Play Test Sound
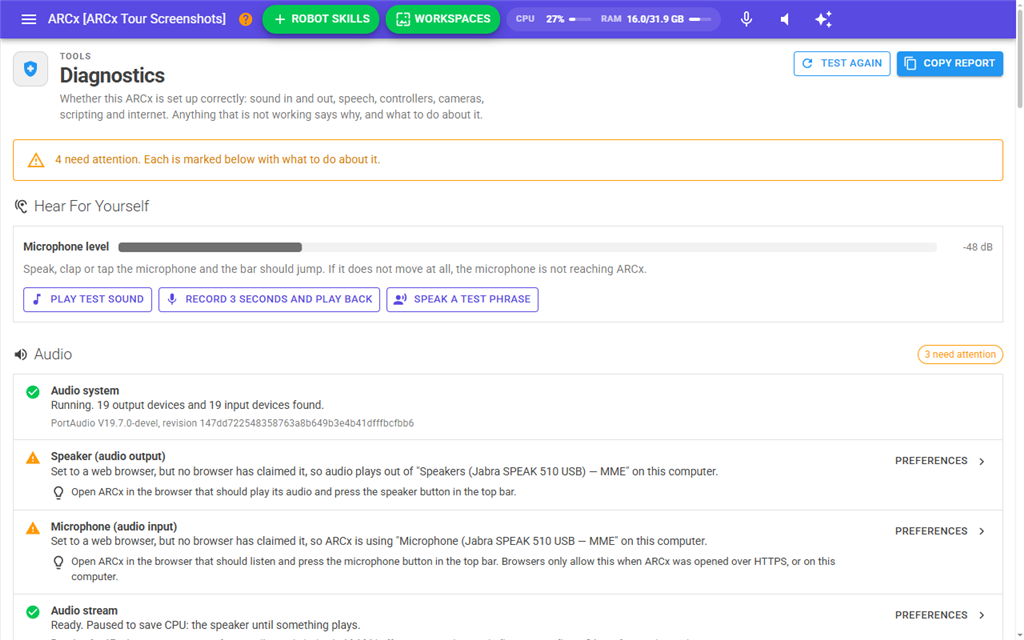This screenshot has width=1024, height=640. coord(88,299)
